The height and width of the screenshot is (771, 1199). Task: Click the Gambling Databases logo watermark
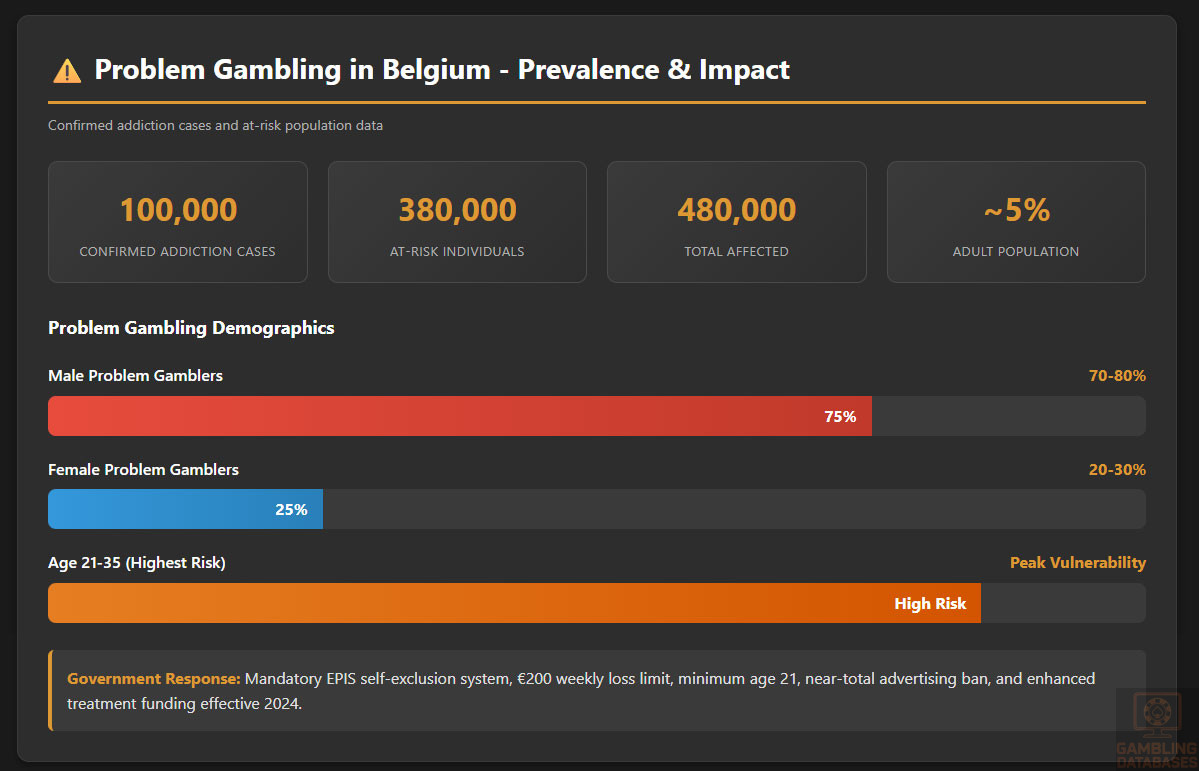1155,727
